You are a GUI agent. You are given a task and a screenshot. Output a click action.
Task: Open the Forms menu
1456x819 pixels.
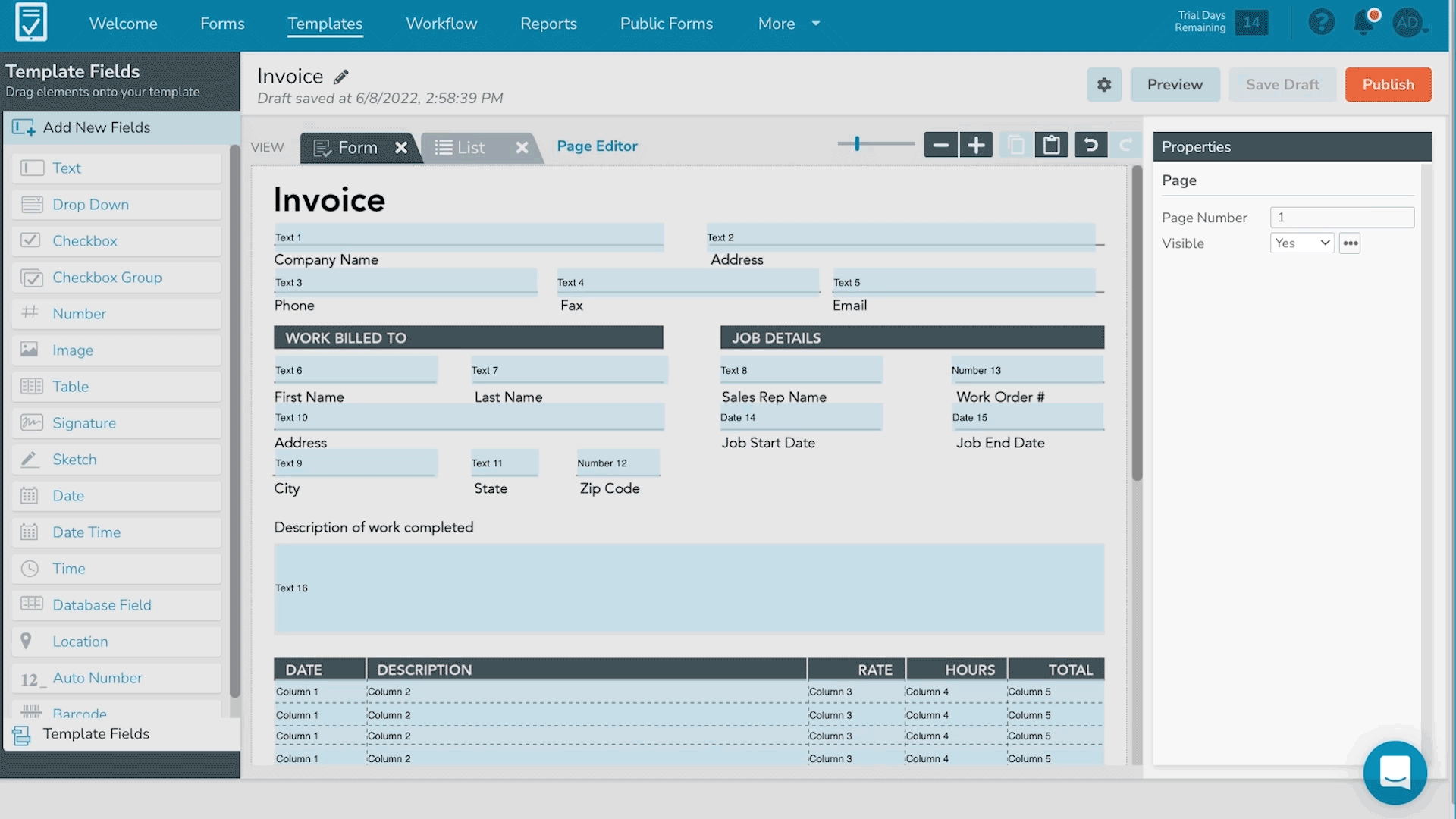pos(222,24)
